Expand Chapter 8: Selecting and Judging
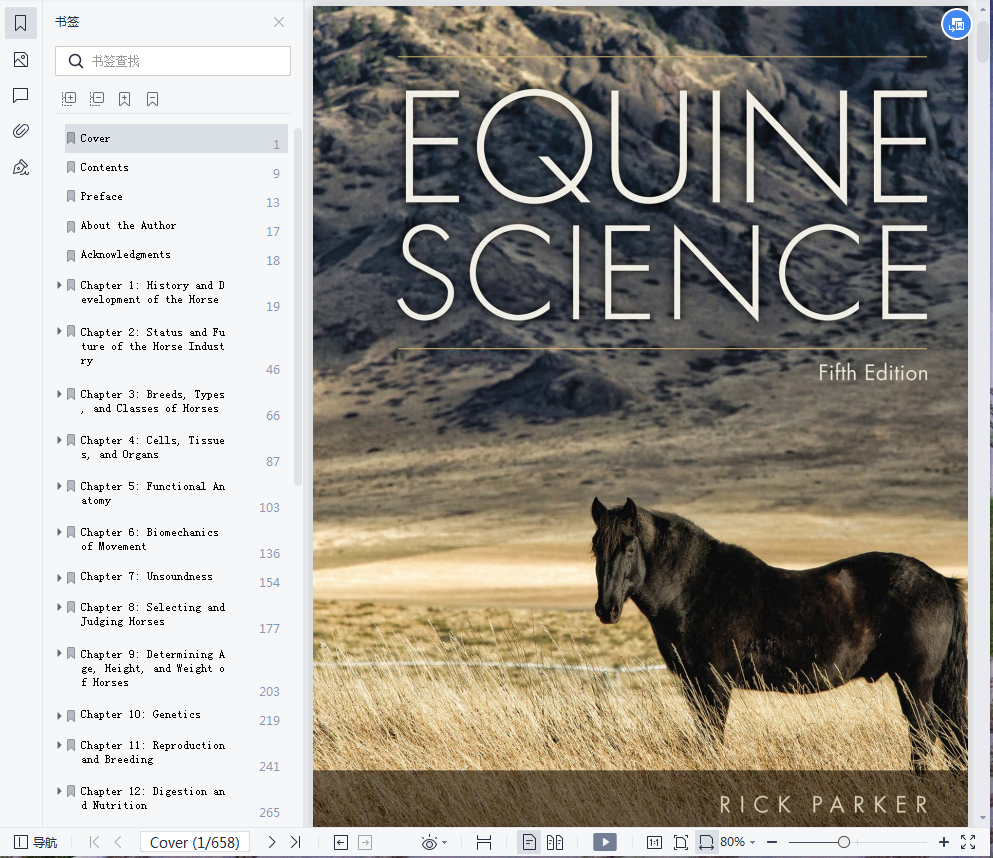The height and width of the screenshot is (858, 993). click(60, 607)
